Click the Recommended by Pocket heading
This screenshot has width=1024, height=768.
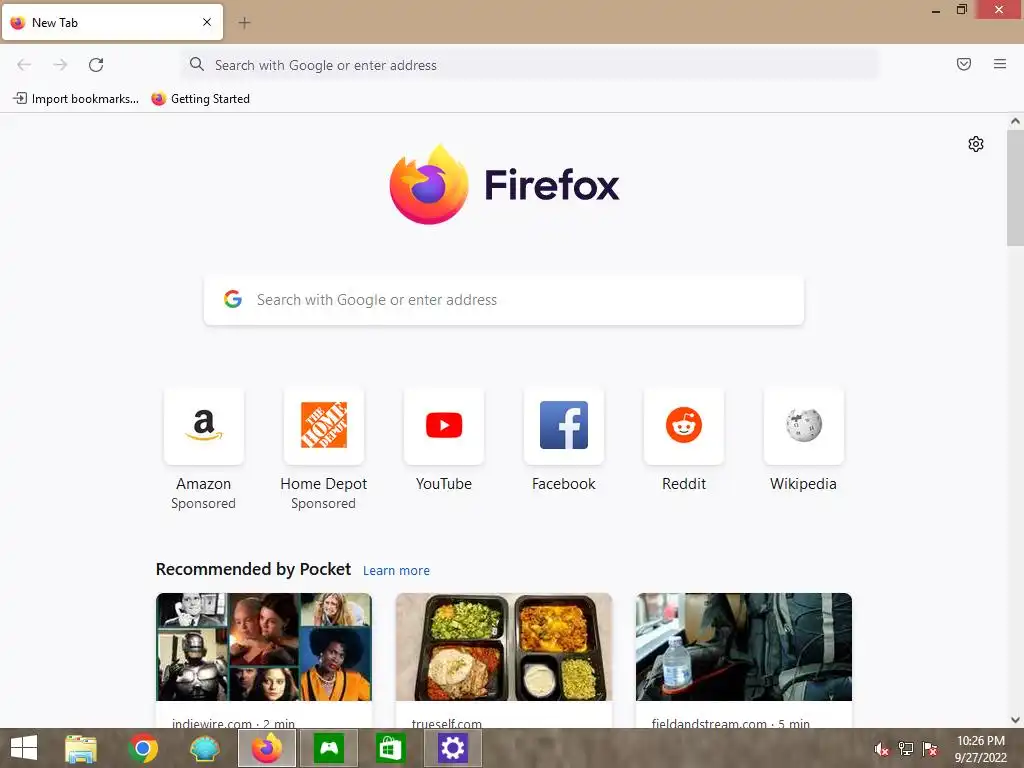pyautogui.click(x=253, y=569)
